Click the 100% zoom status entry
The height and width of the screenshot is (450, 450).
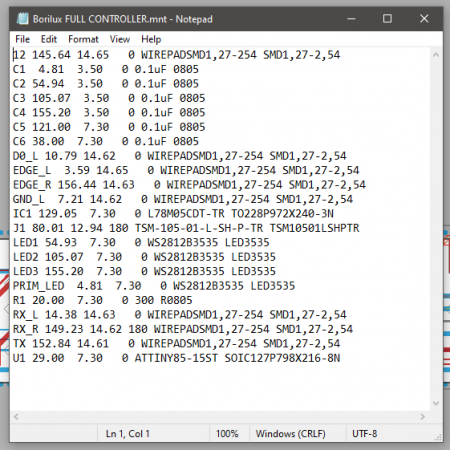pos(227,434)
